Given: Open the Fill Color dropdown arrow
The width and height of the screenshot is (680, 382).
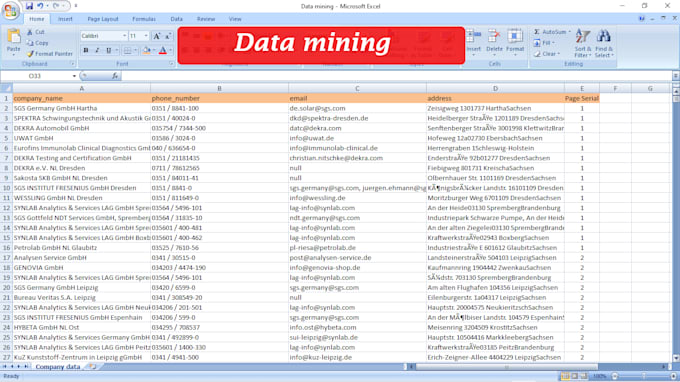Looking at the screenshot, I should point(154,51).
